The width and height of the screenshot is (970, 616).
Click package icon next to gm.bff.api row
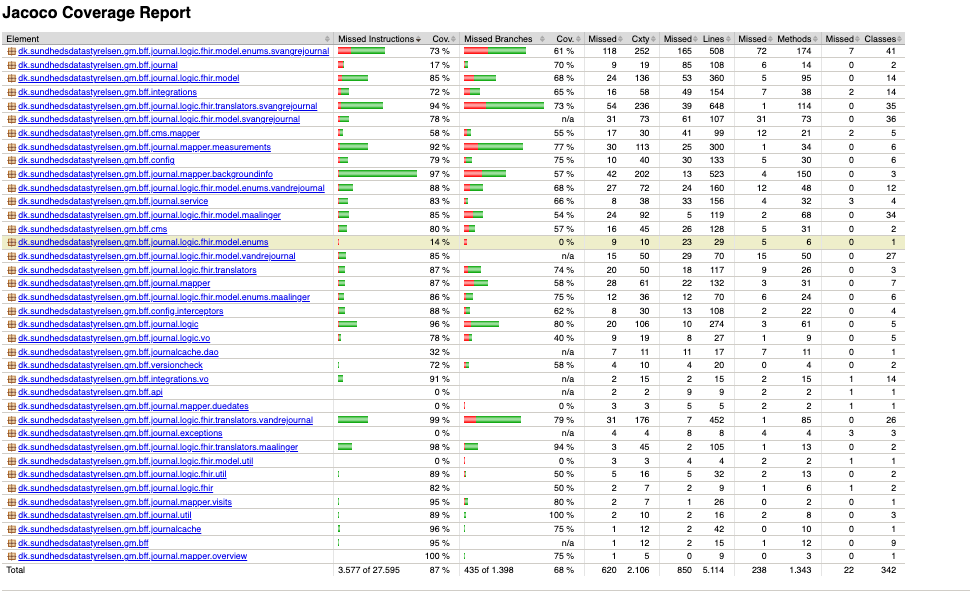pos(11,393)
